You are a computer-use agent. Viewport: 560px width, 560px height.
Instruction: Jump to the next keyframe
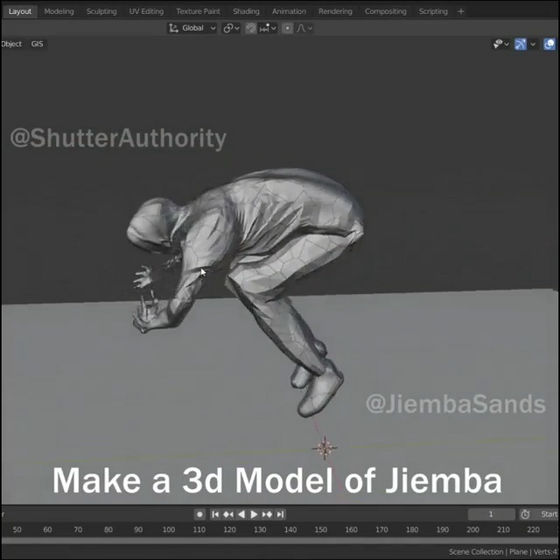tap(267, 514)
